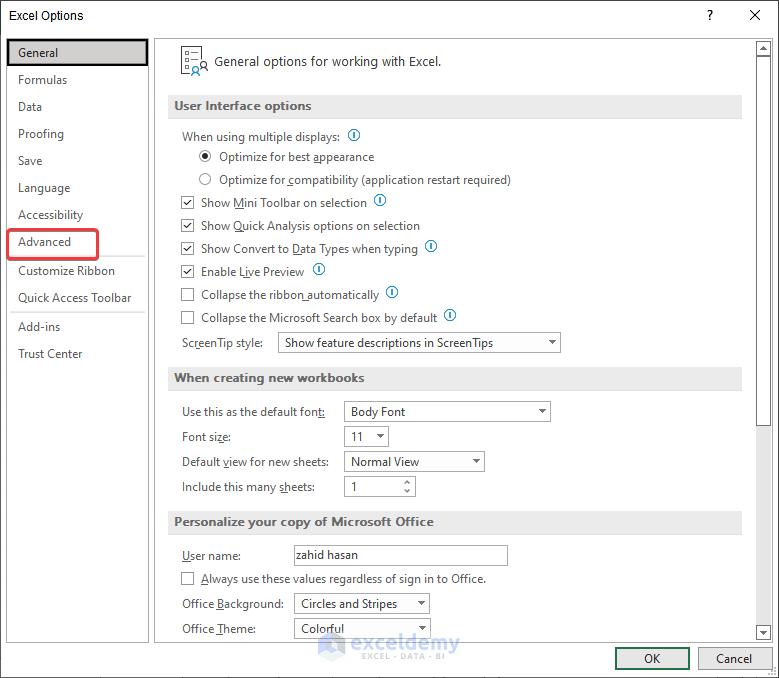The width and height of the screenshot is (779, 678).
Task: Uncheck Show Quick Analysis options on selection
Action: (x=187, y=226)
